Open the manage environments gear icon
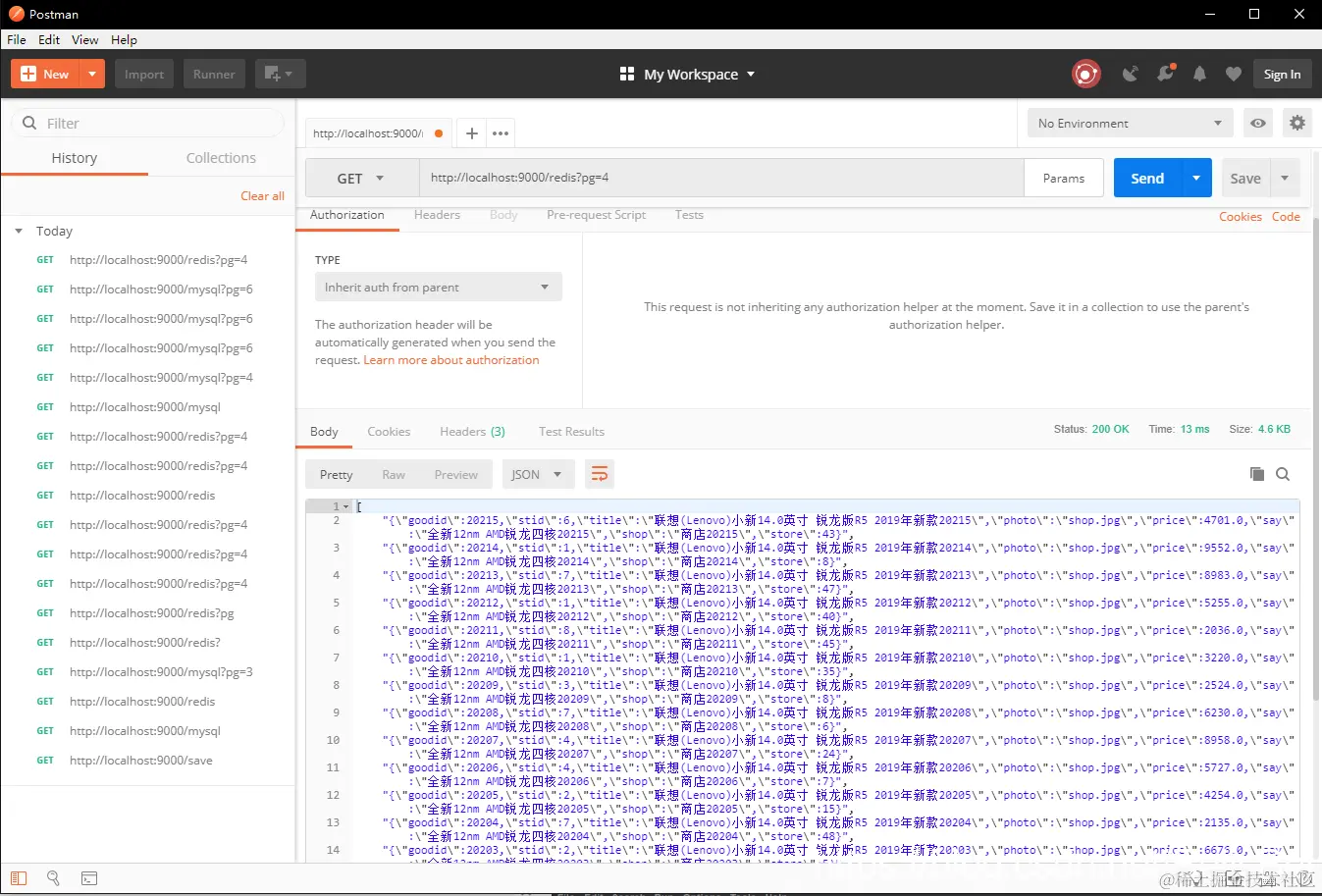The height and width of the screenshot is (896, 1322). 1297,124
